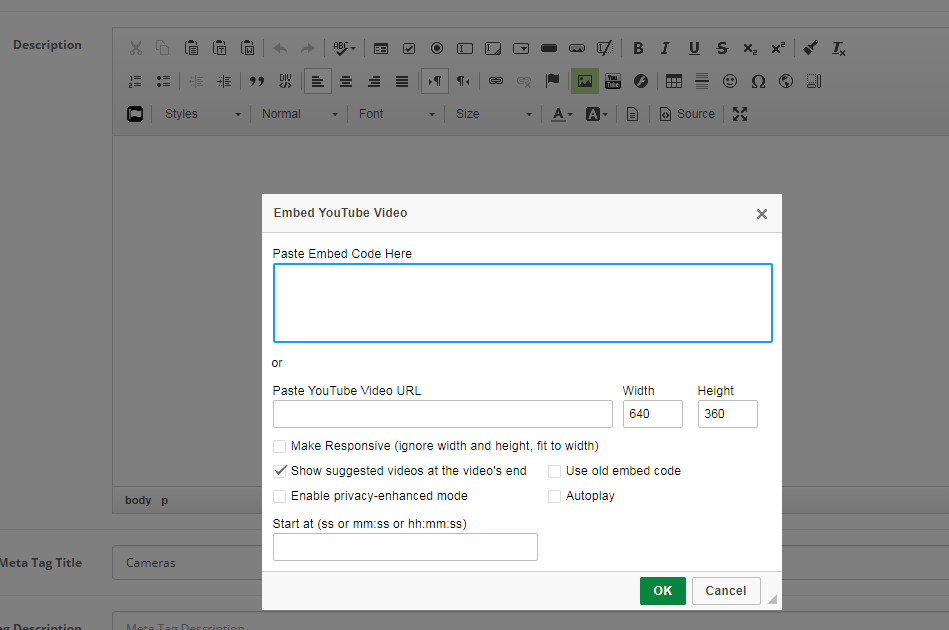Click the Cut icon in editor toolbar

pos(136,48)
